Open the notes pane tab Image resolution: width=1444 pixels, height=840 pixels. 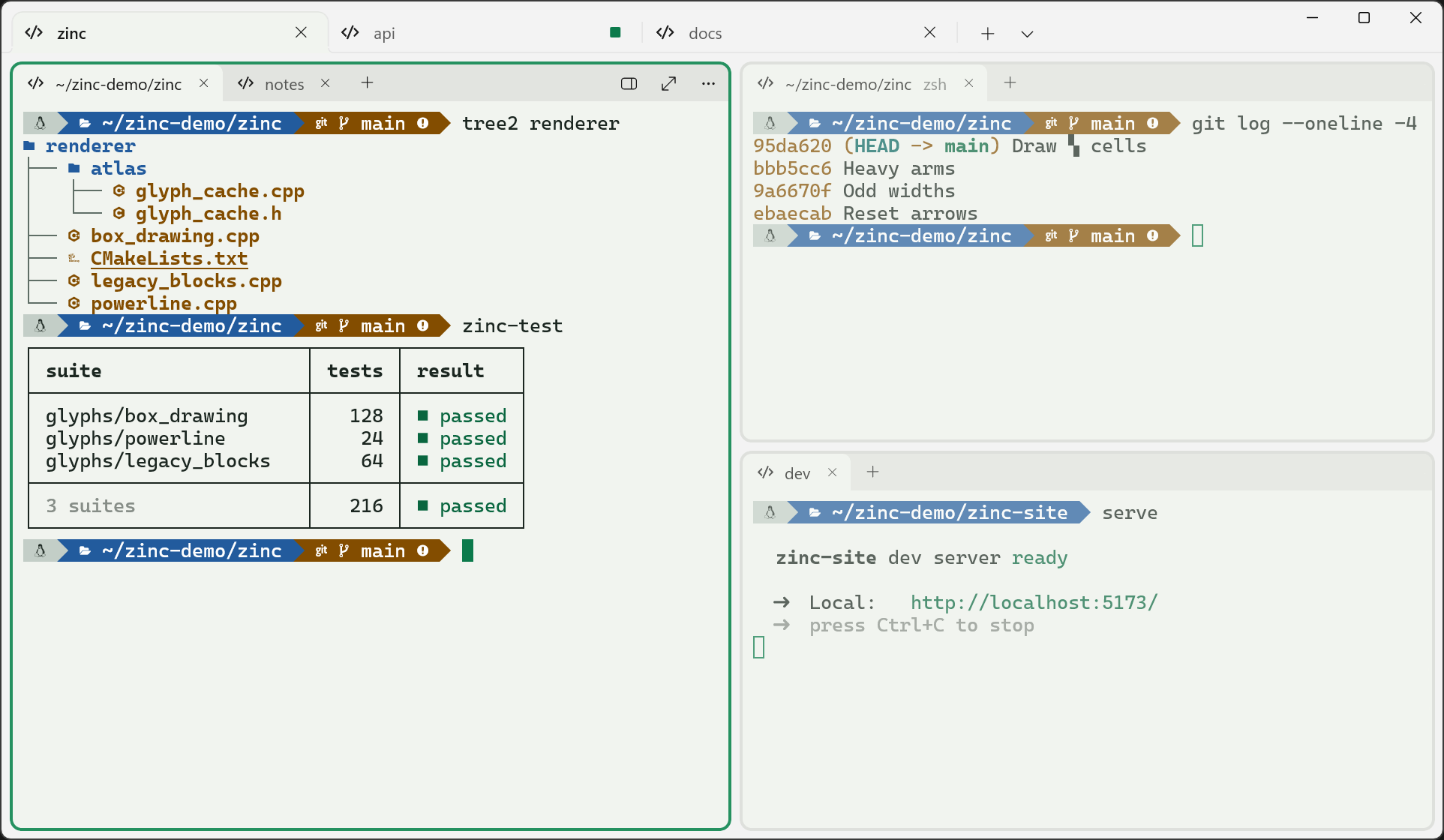[x=284, y=84]
